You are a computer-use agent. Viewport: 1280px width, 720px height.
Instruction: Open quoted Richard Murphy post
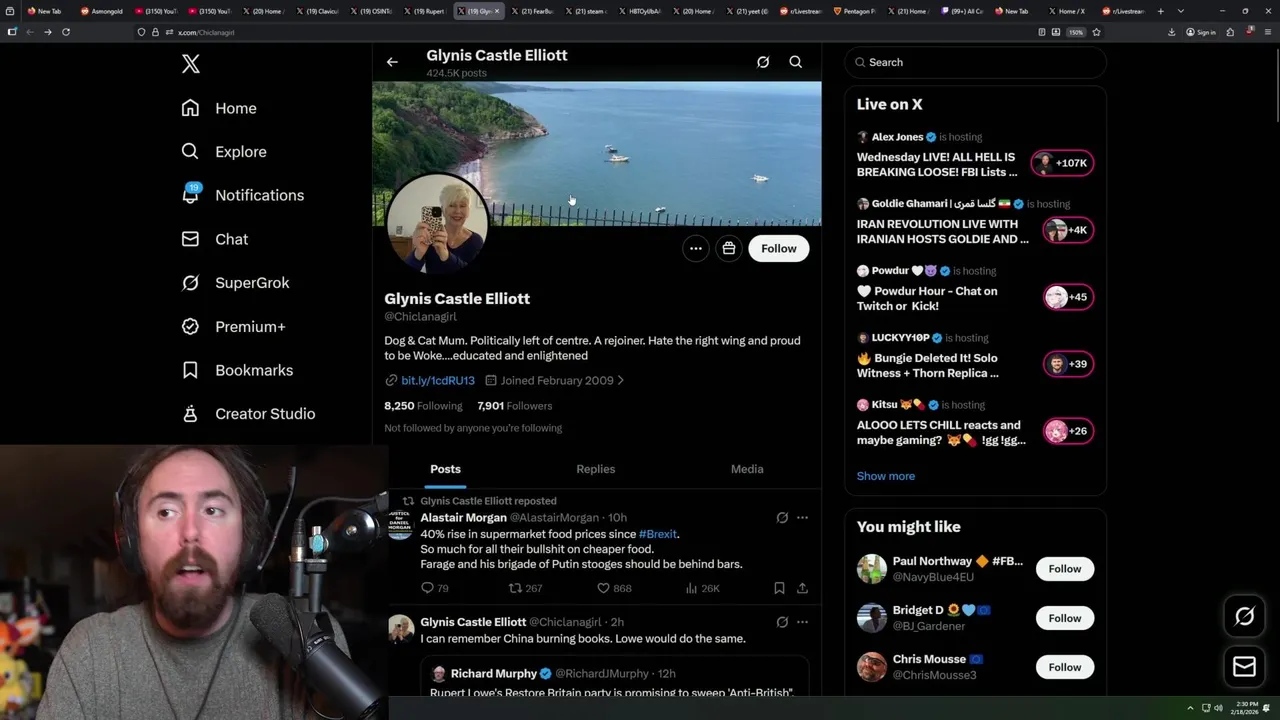pos(614,677)
